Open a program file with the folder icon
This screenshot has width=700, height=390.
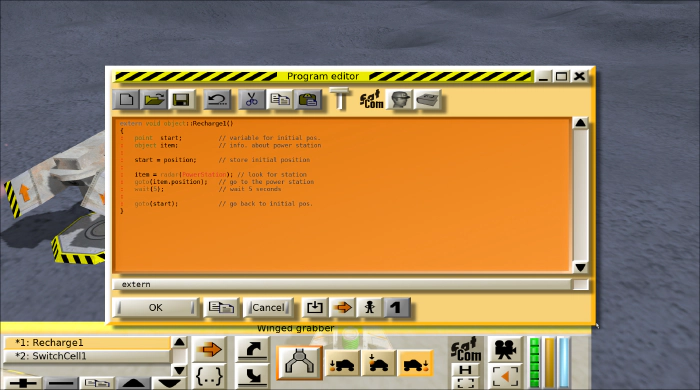click(x=154, y=99)
